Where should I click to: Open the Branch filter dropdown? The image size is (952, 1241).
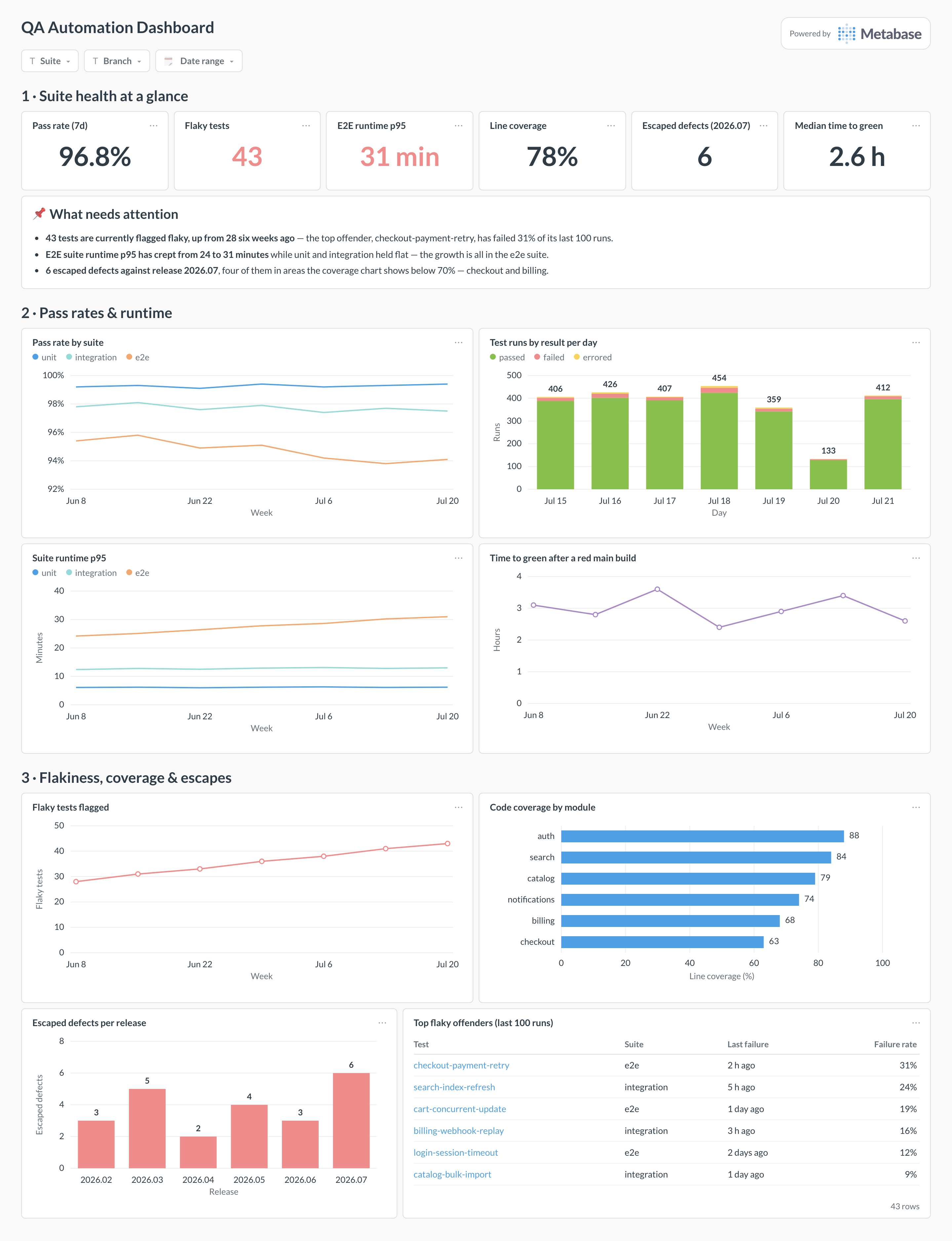tap(117, 61)
